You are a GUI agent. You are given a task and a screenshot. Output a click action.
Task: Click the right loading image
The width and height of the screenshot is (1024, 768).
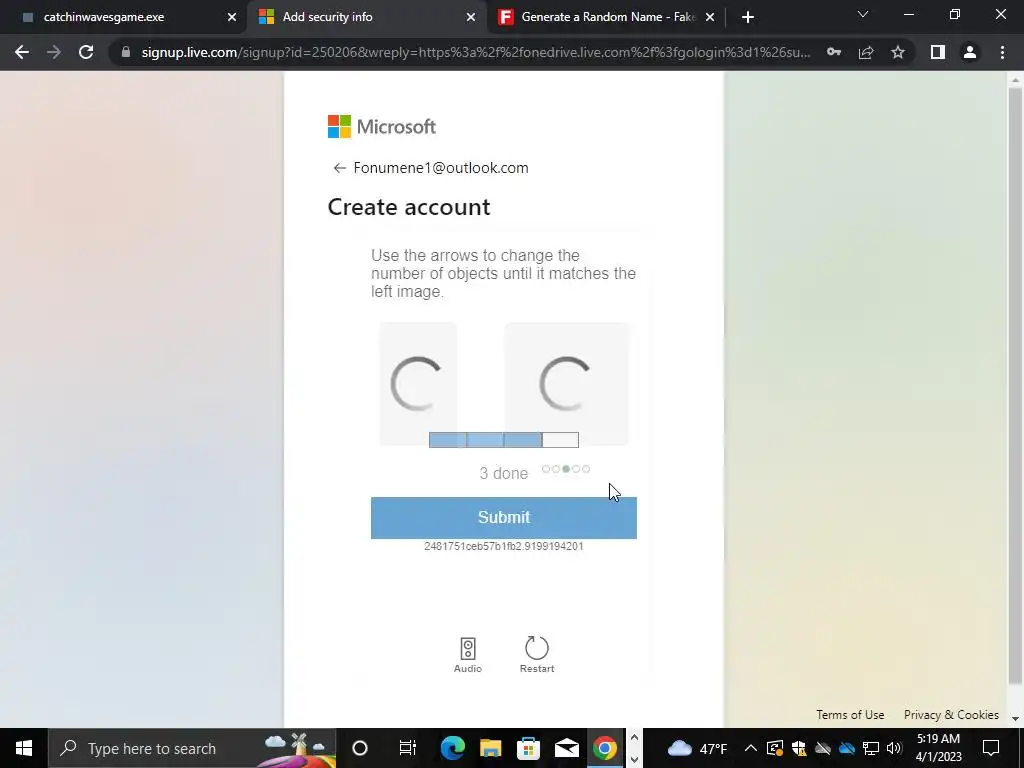pos(566,384)
